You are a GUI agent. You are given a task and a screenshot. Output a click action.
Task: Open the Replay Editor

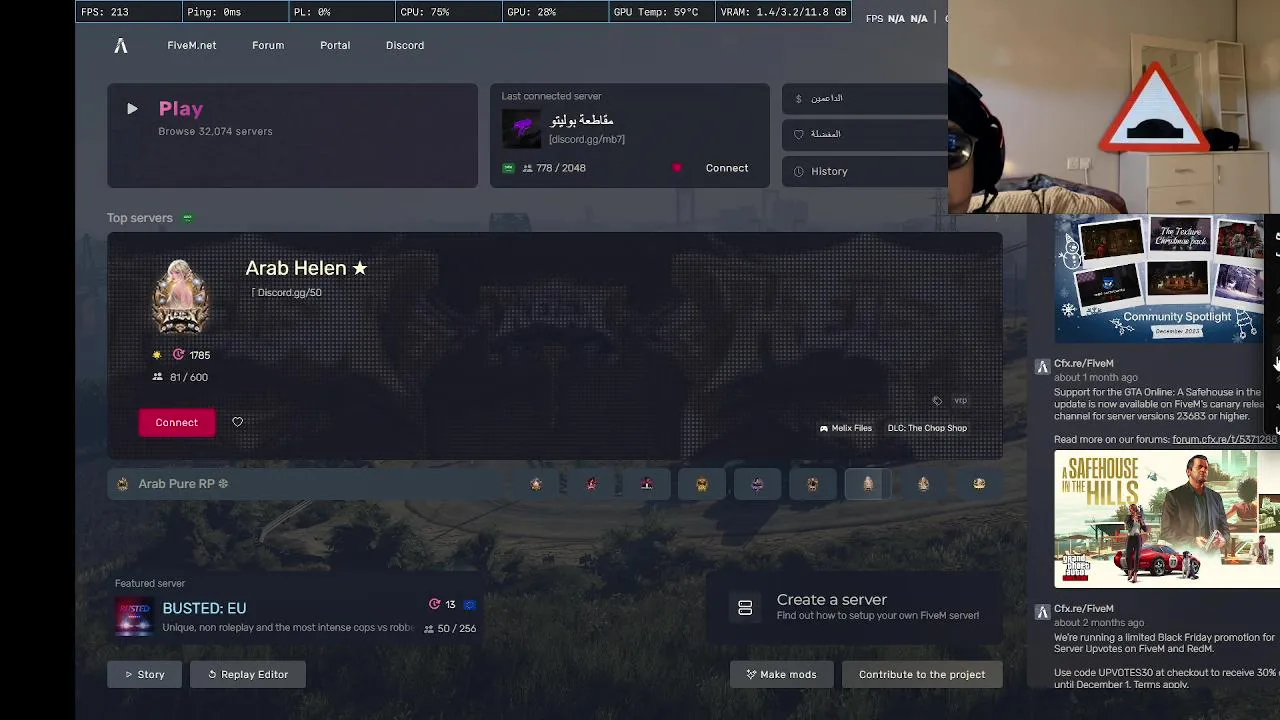(247, 674)
